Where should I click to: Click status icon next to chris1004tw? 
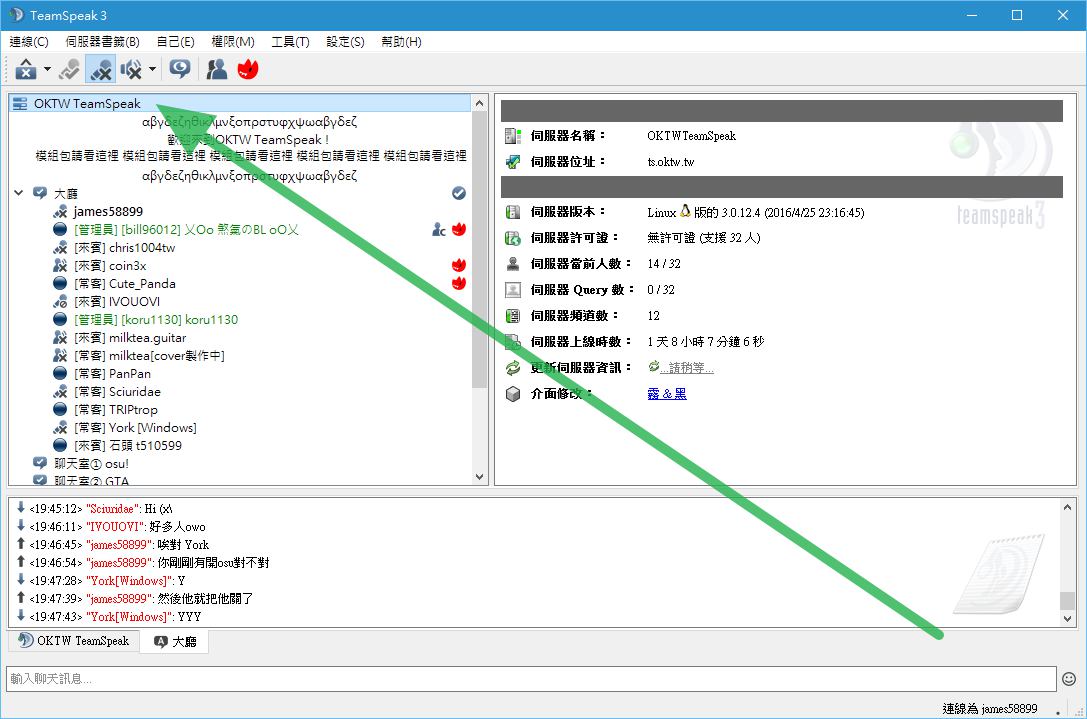[60, 248]
